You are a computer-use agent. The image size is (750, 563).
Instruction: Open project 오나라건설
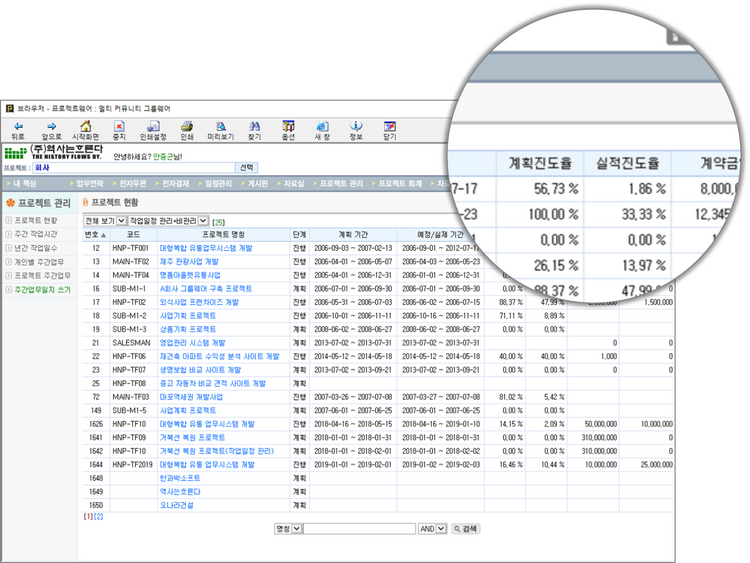176,505
